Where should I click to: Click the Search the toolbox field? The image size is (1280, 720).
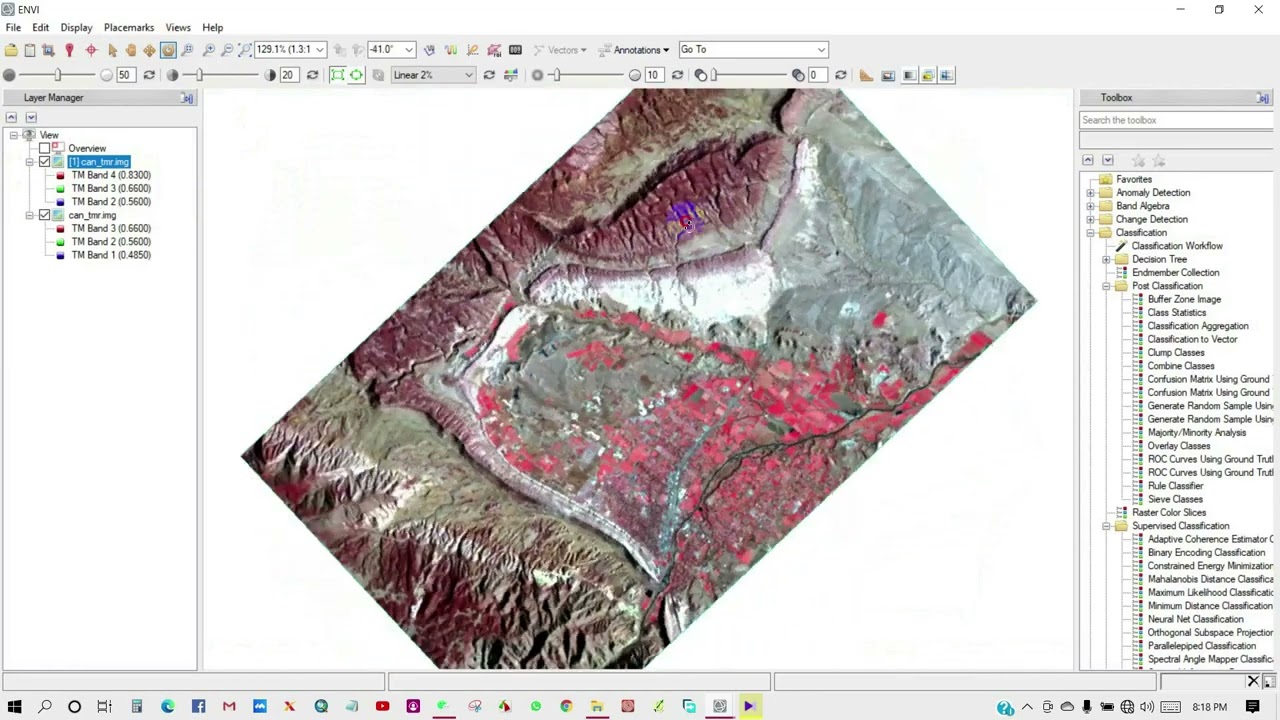[x=1176, y=120]
